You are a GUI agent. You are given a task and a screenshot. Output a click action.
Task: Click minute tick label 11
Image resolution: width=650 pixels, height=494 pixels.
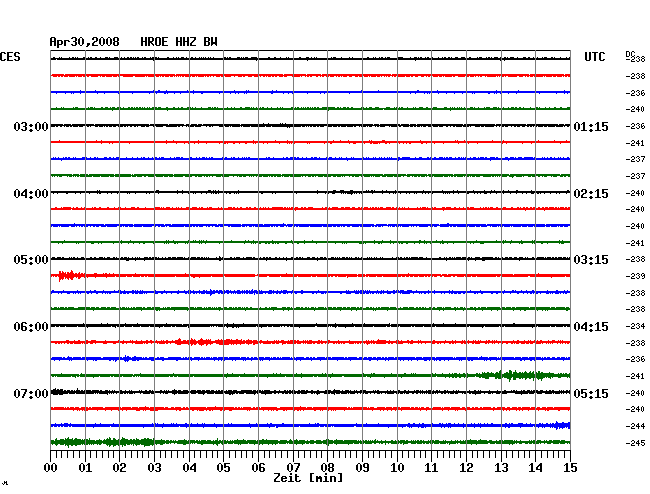(432, 468)
